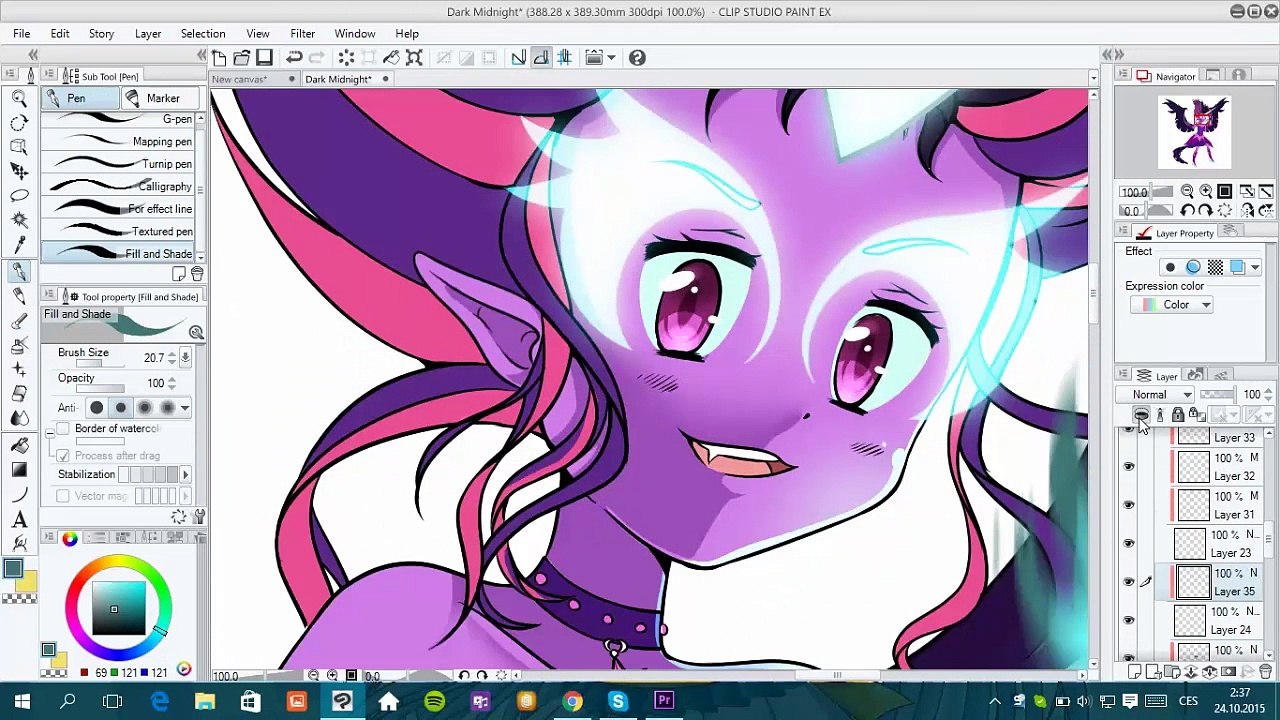
Task: Expand the Stabilization slider arrow
Action: coord(185,475)
